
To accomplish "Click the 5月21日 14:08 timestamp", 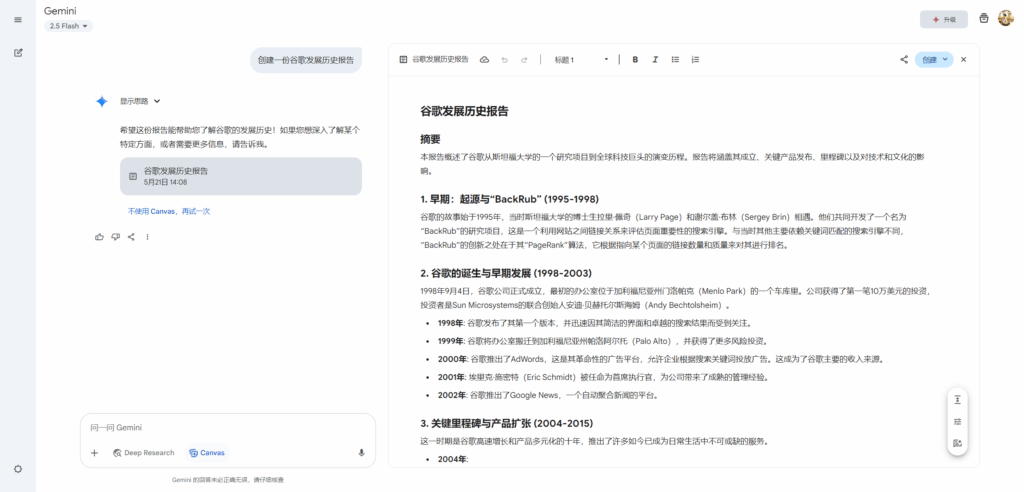I will click(x=165, y=182).
